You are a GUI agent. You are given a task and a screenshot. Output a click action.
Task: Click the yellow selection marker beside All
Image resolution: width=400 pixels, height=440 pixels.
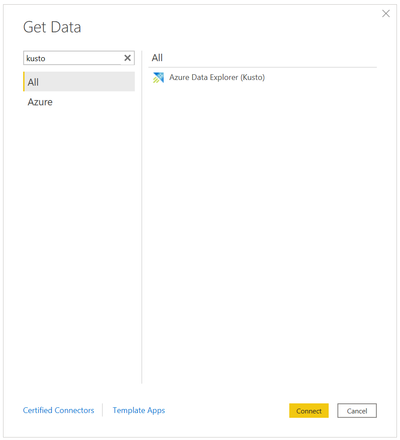(x=24, y=82)
